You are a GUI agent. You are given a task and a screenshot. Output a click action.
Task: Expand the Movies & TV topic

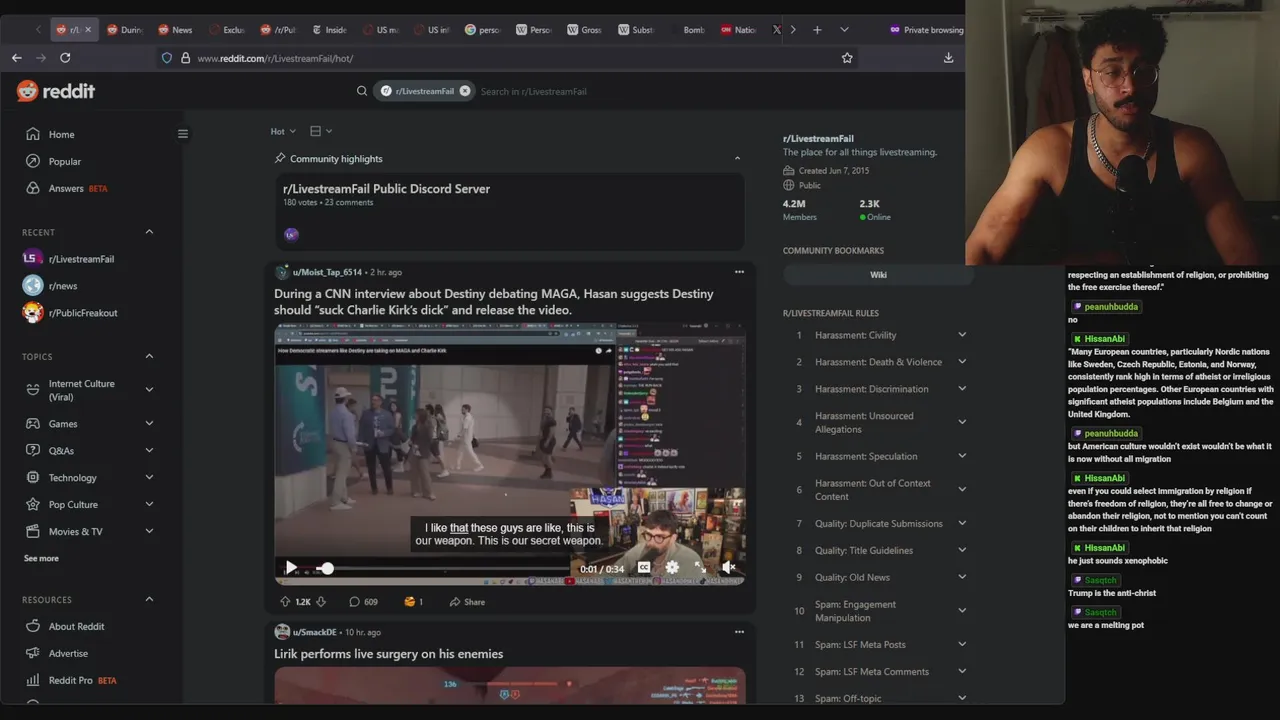(149, 532)
